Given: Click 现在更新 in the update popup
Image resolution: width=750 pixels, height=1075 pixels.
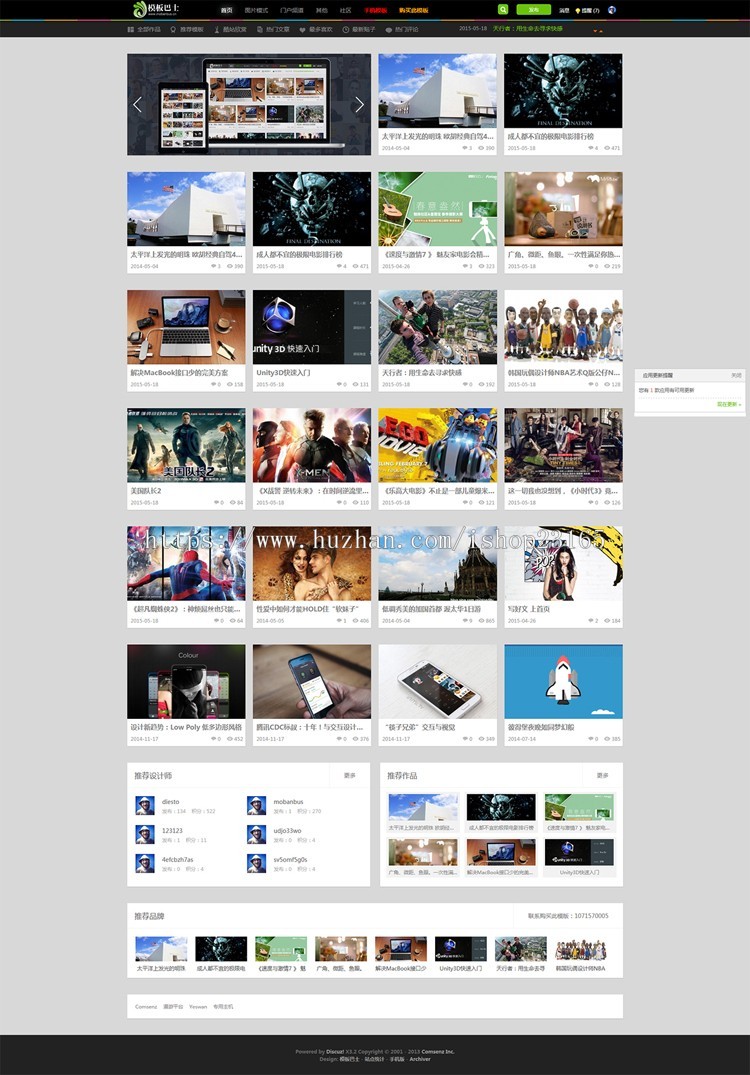Looking at the screenshot, I should (x=729, y=404).
